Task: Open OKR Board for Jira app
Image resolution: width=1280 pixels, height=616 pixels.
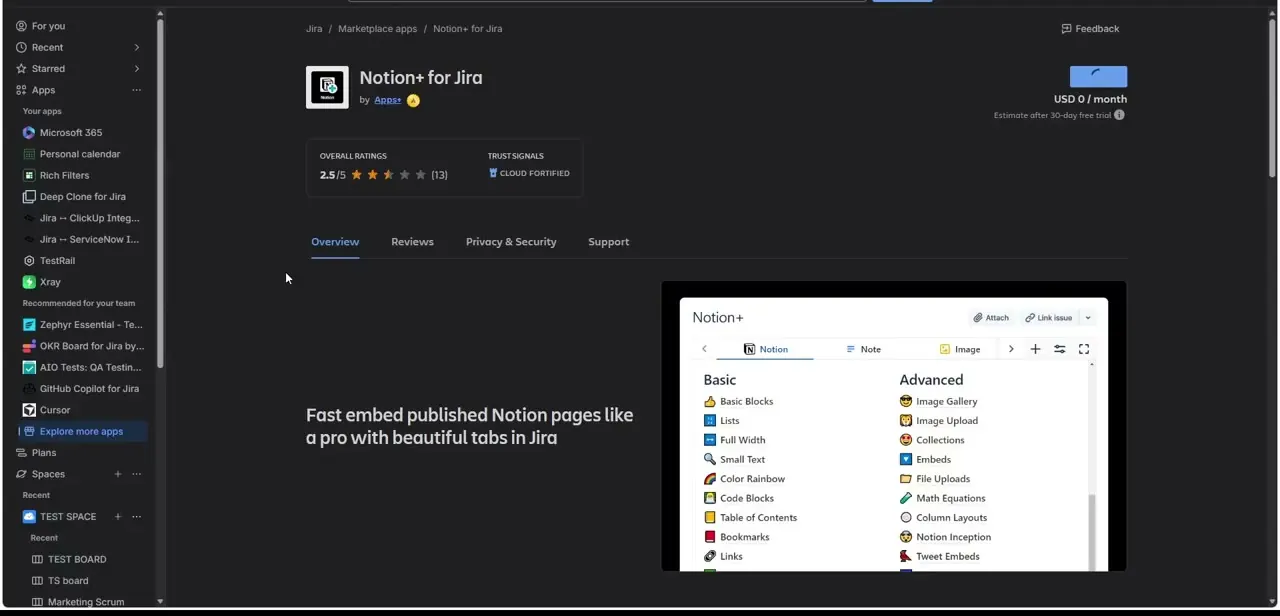Action: click(84, 346)
